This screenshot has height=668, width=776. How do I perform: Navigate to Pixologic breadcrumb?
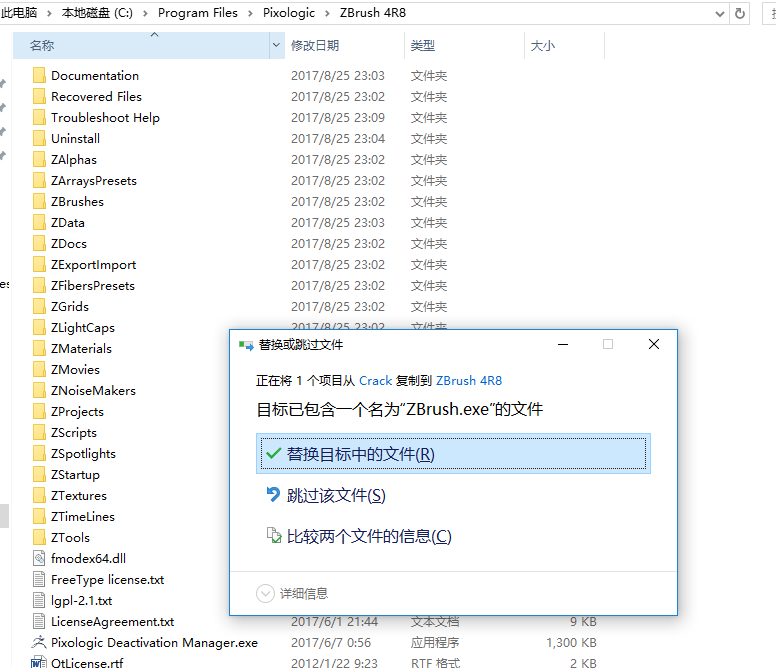(289, 13)
